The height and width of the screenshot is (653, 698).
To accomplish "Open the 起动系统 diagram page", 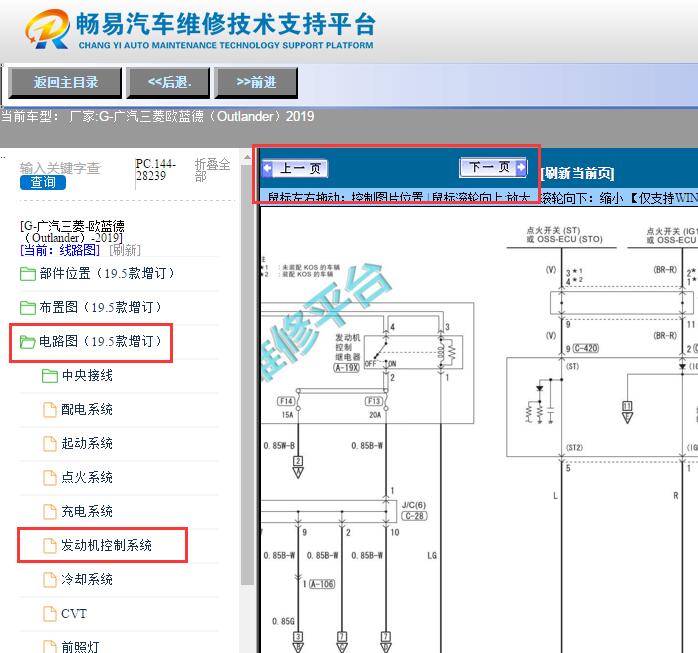I will click(x=87, y=443).
